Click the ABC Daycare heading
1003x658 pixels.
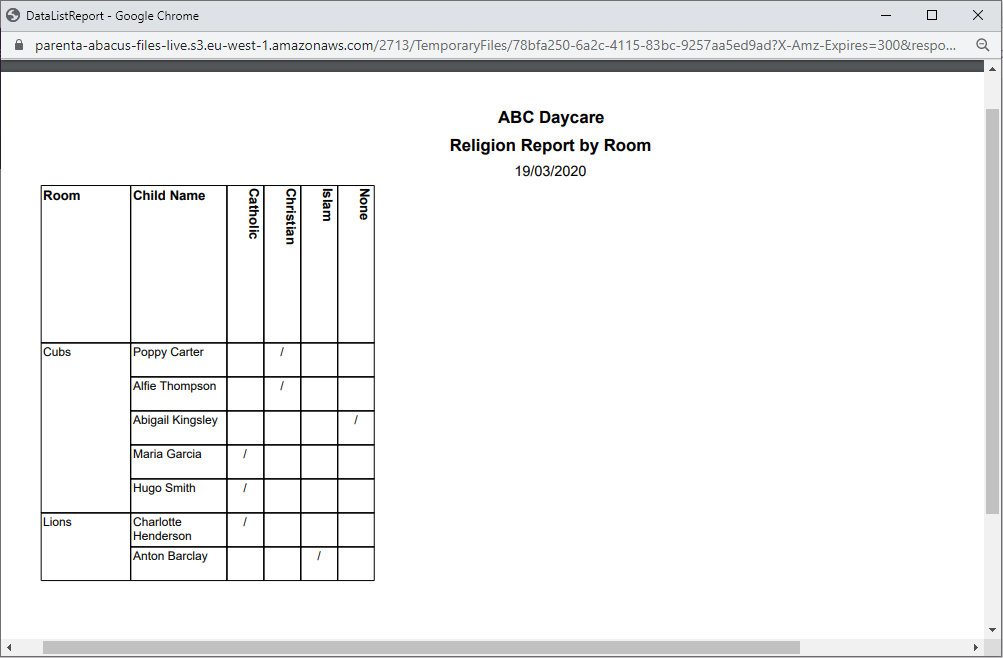[x=551, y=118]
